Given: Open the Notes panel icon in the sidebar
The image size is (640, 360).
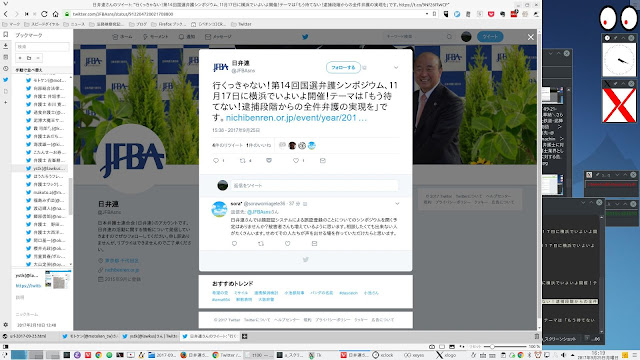Looking at the screenshot, I should click(5, 57).
